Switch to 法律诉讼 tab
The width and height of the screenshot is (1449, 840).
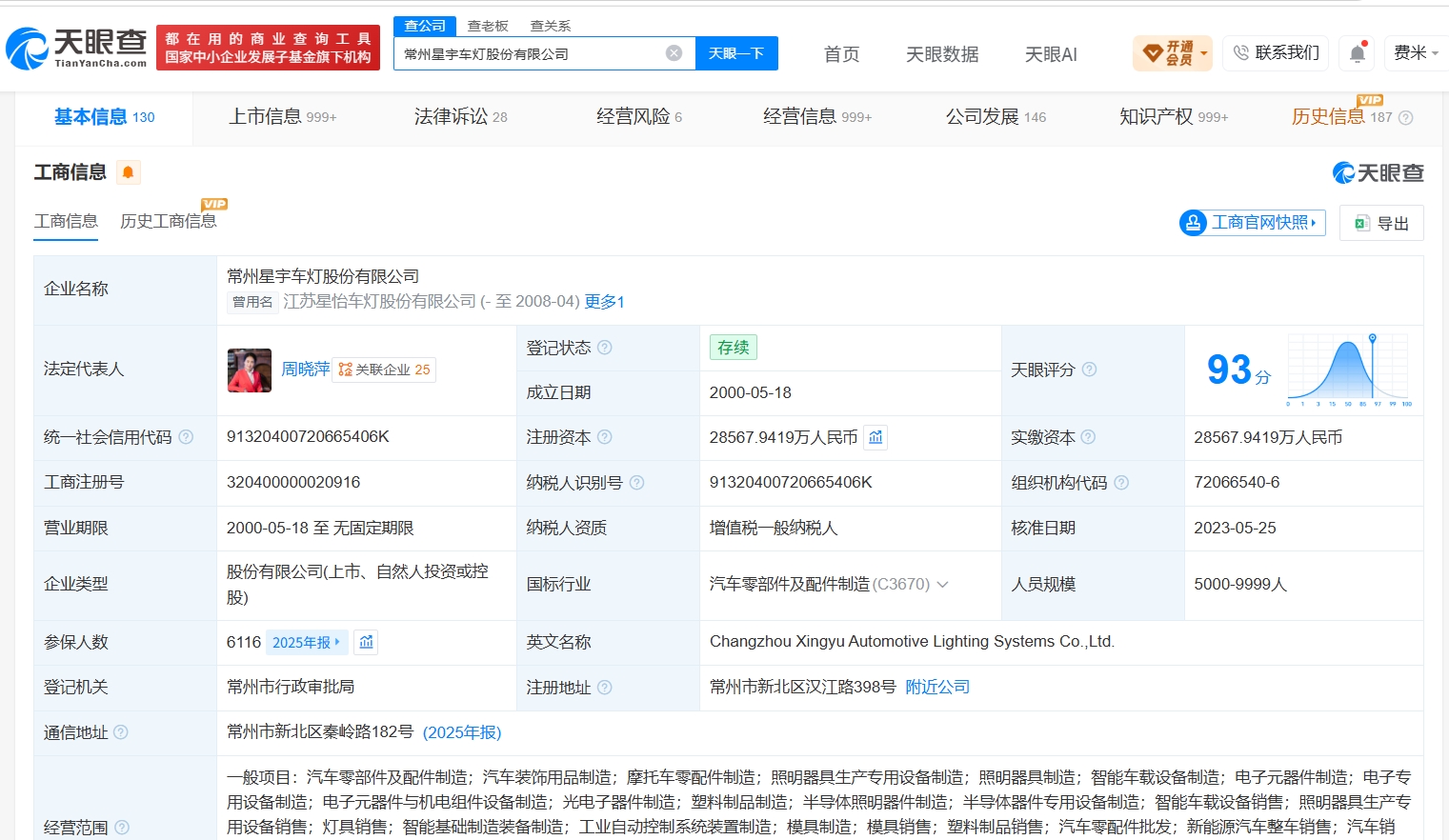[x=461, y=117]
